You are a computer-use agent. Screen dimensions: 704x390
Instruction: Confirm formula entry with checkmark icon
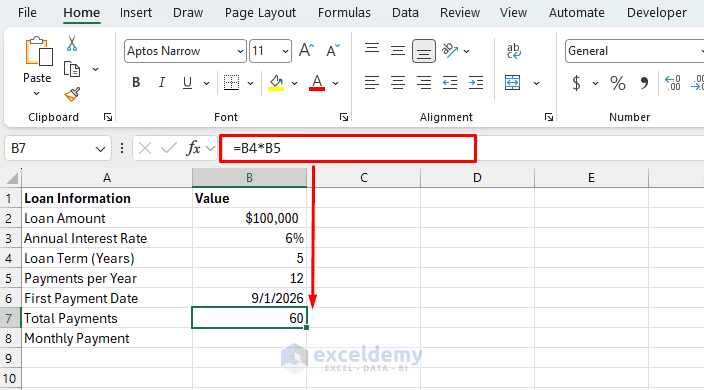point(169,148)
